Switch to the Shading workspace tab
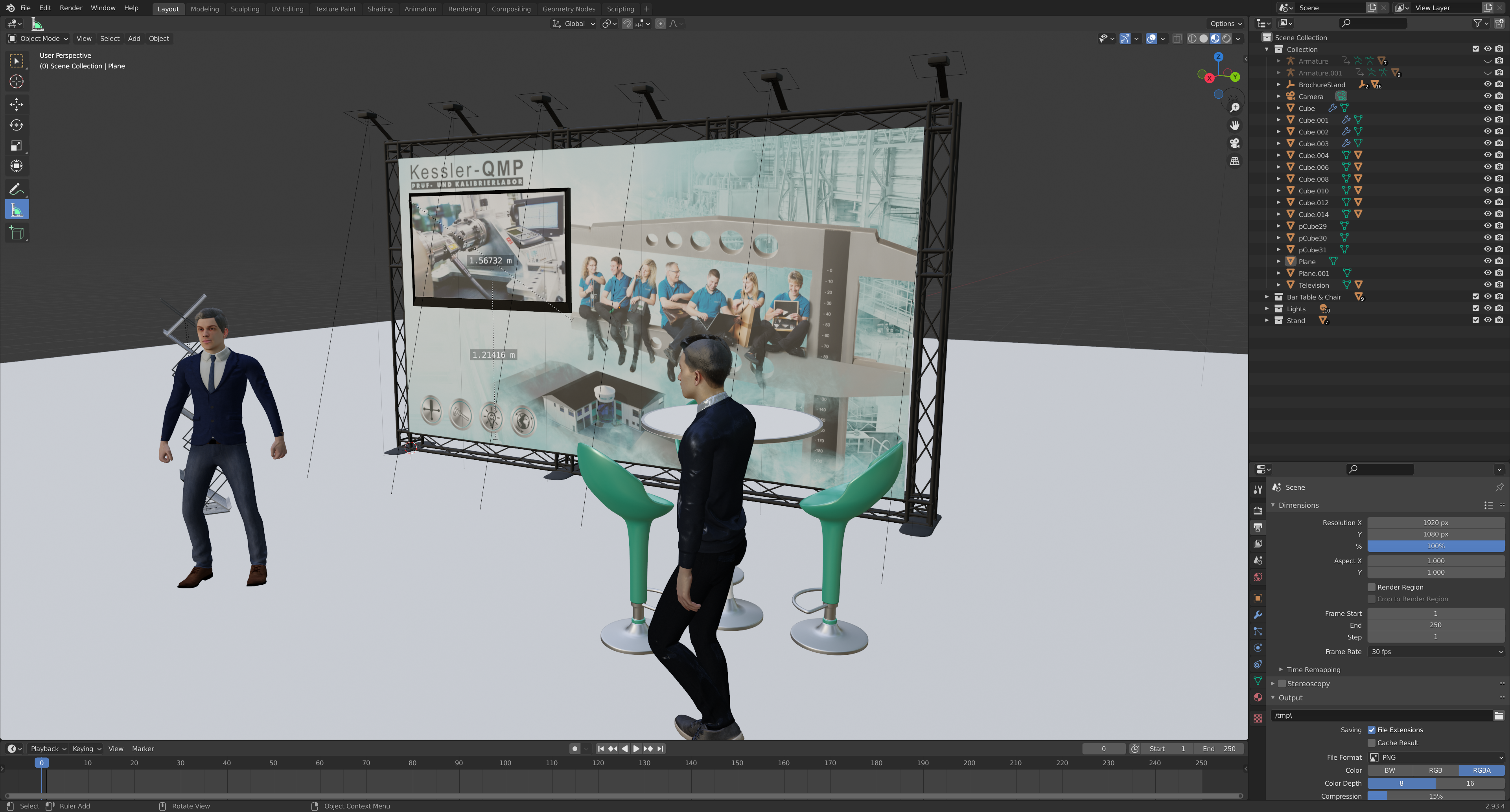Screen dimensions: 1510x812 380,9
